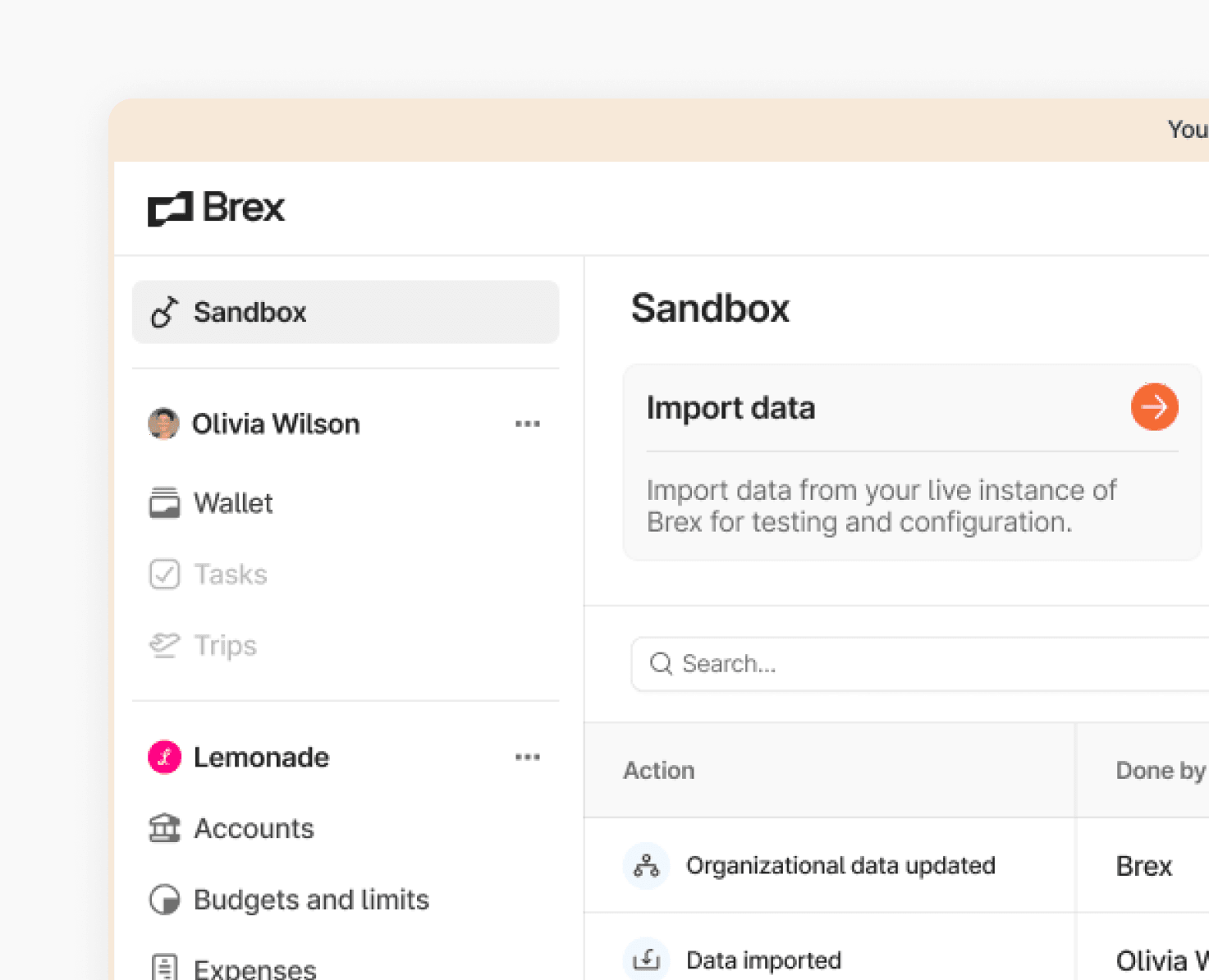Select the Trips icon in sidebar
Viewport: 1209px width, 980px height.
pyautogui.click(x=165, y=645)
